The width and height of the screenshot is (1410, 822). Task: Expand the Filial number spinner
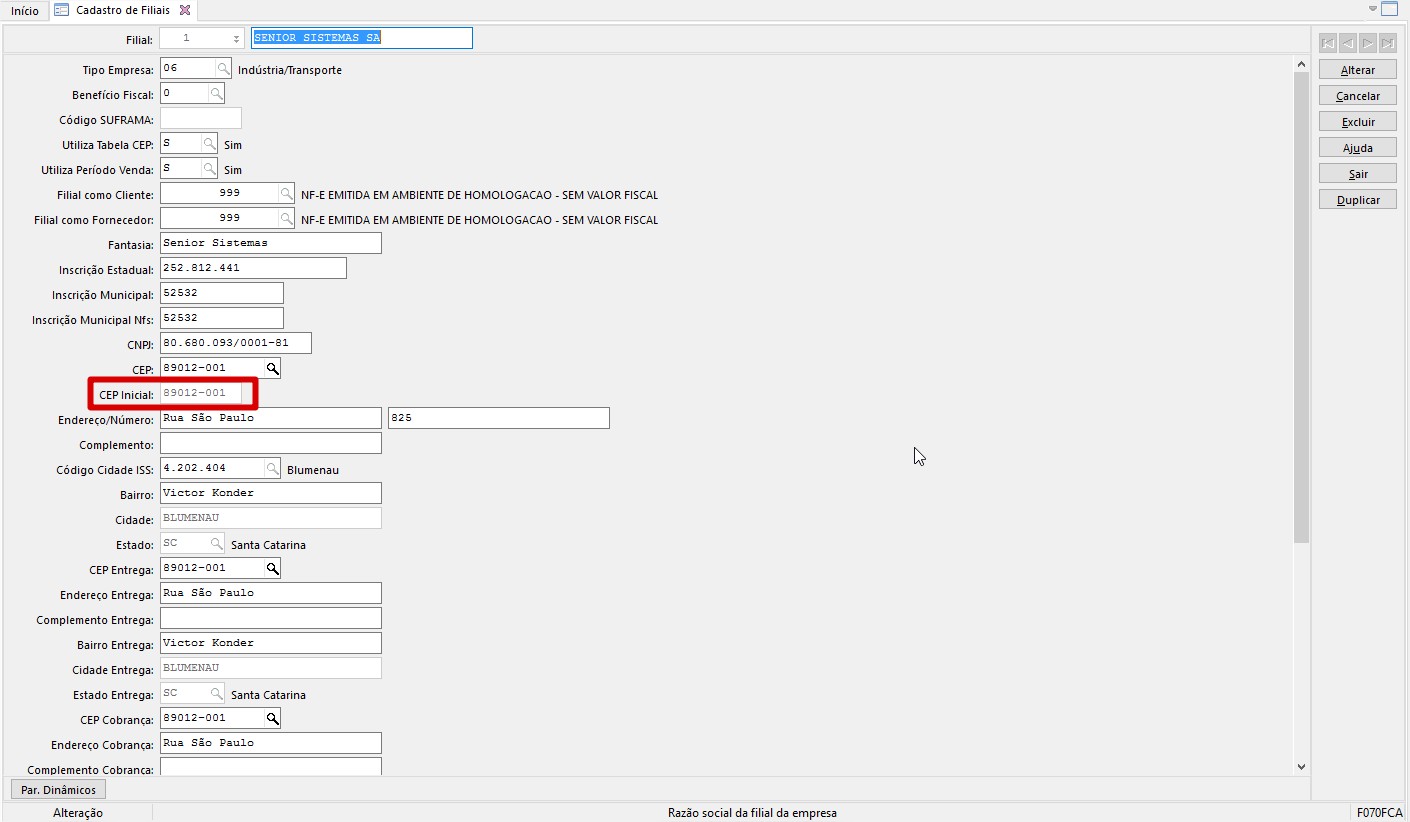click(x=236, y=39)
